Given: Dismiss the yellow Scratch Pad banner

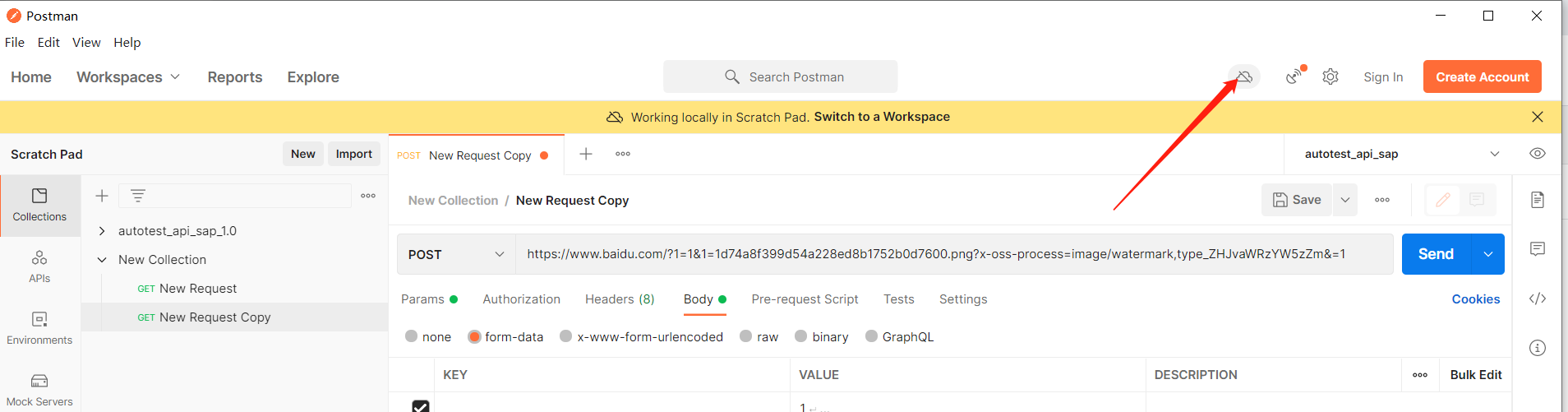Looking at the screenshot, I should point(1538,117).
